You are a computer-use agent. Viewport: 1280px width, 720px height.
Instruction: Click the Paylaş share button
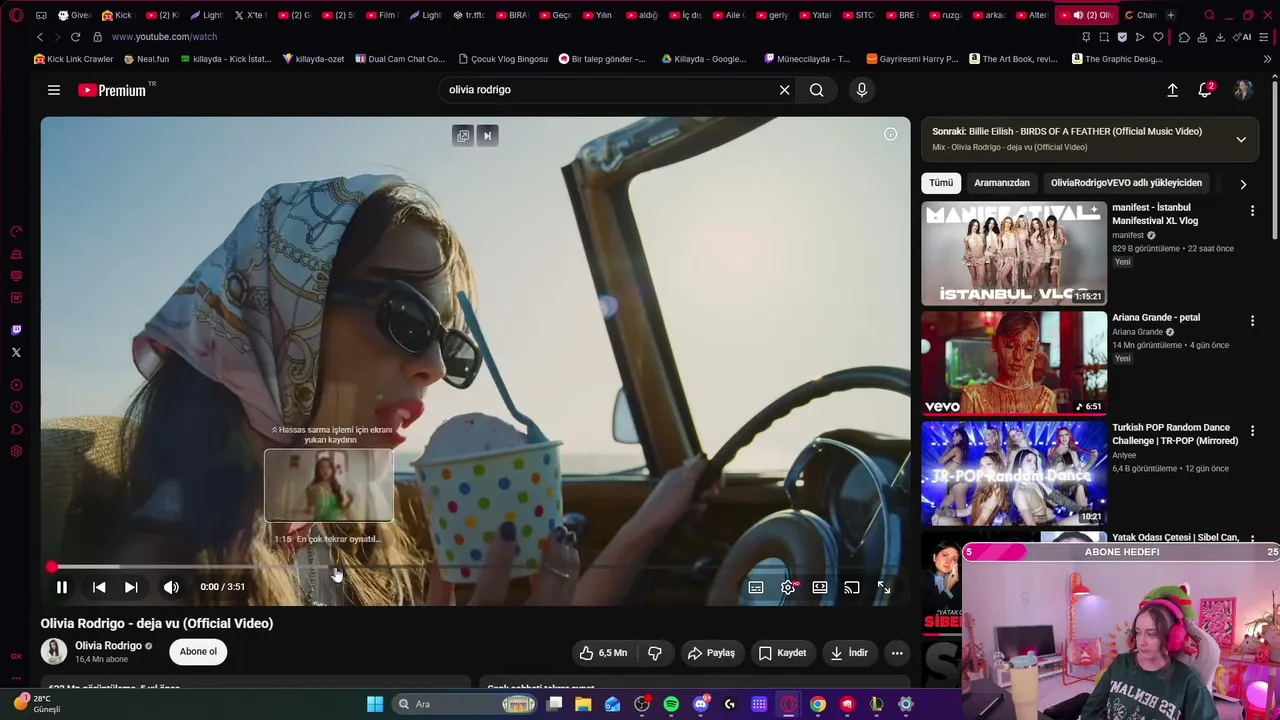711,653
